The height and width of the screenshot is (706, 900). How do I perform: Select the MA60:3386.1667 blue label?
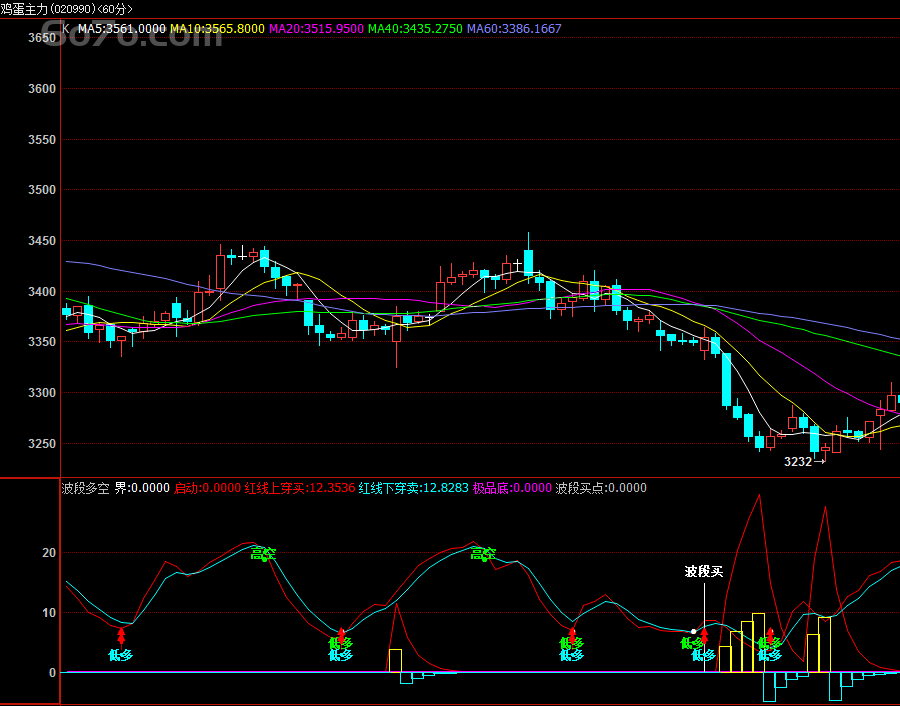pos(514,29)
